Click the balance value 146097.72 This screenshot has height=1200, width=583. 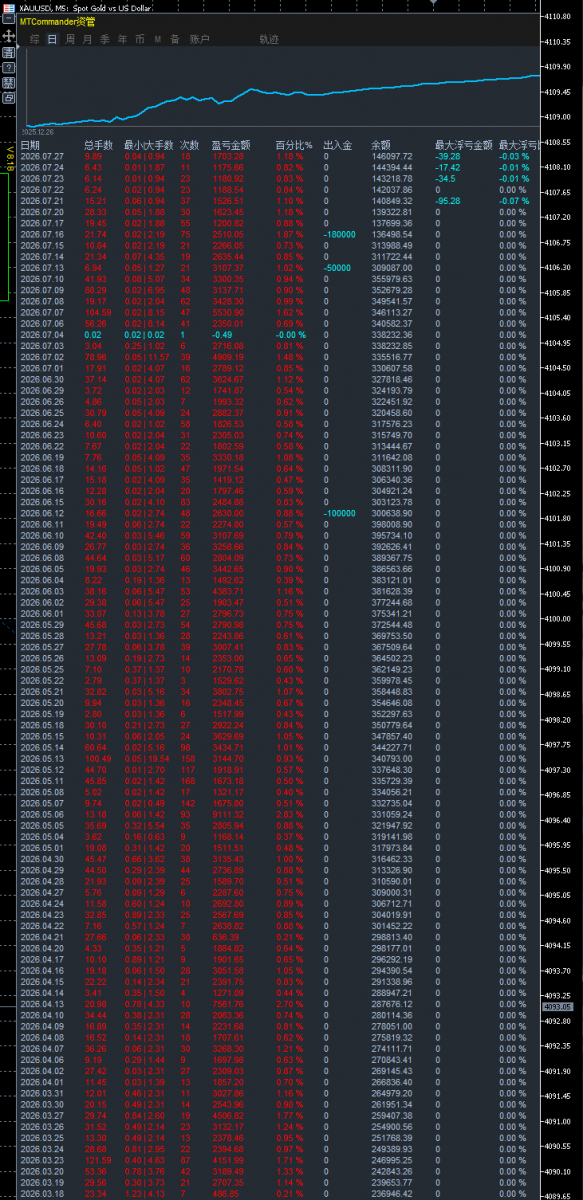coord(392,157)
